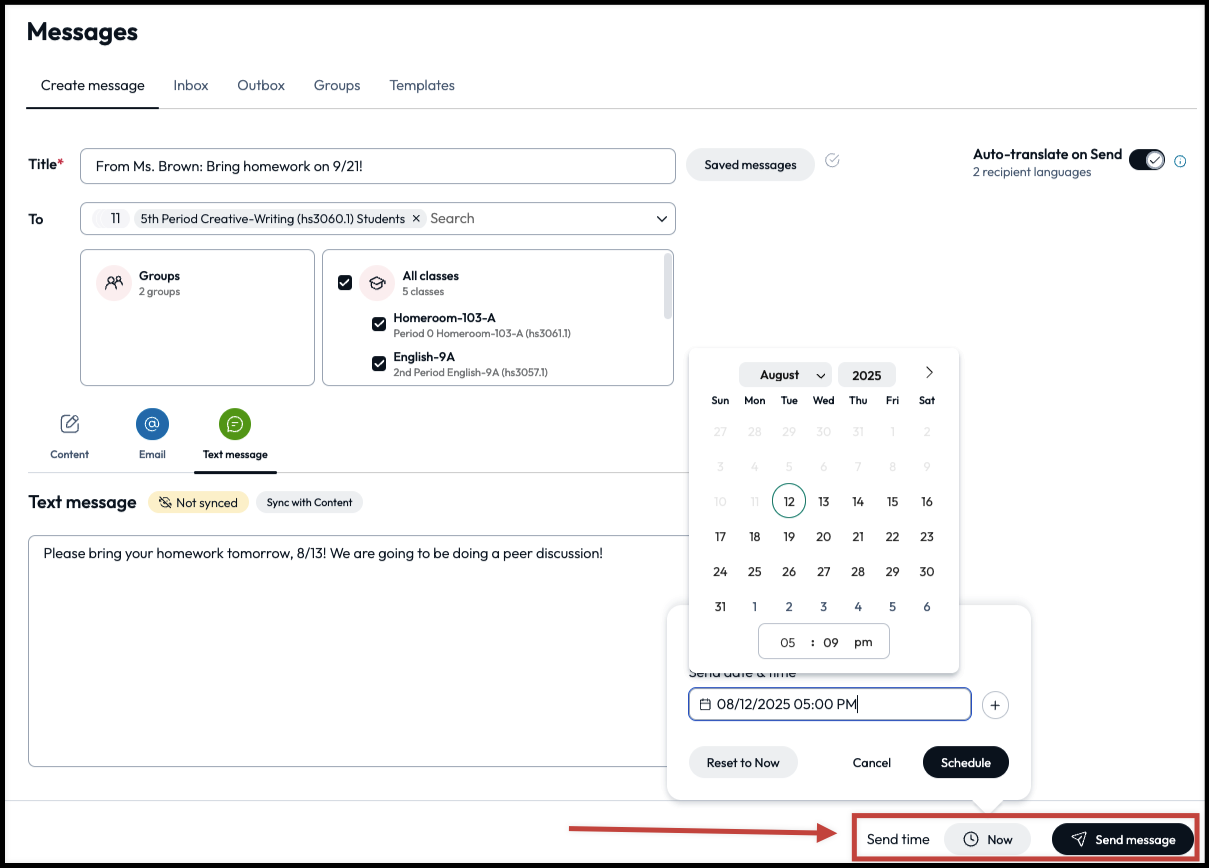The height and width of the screenshot is (868, 1209).
Task: Pick August 13 in the calendar
Action: coord(823,502)
